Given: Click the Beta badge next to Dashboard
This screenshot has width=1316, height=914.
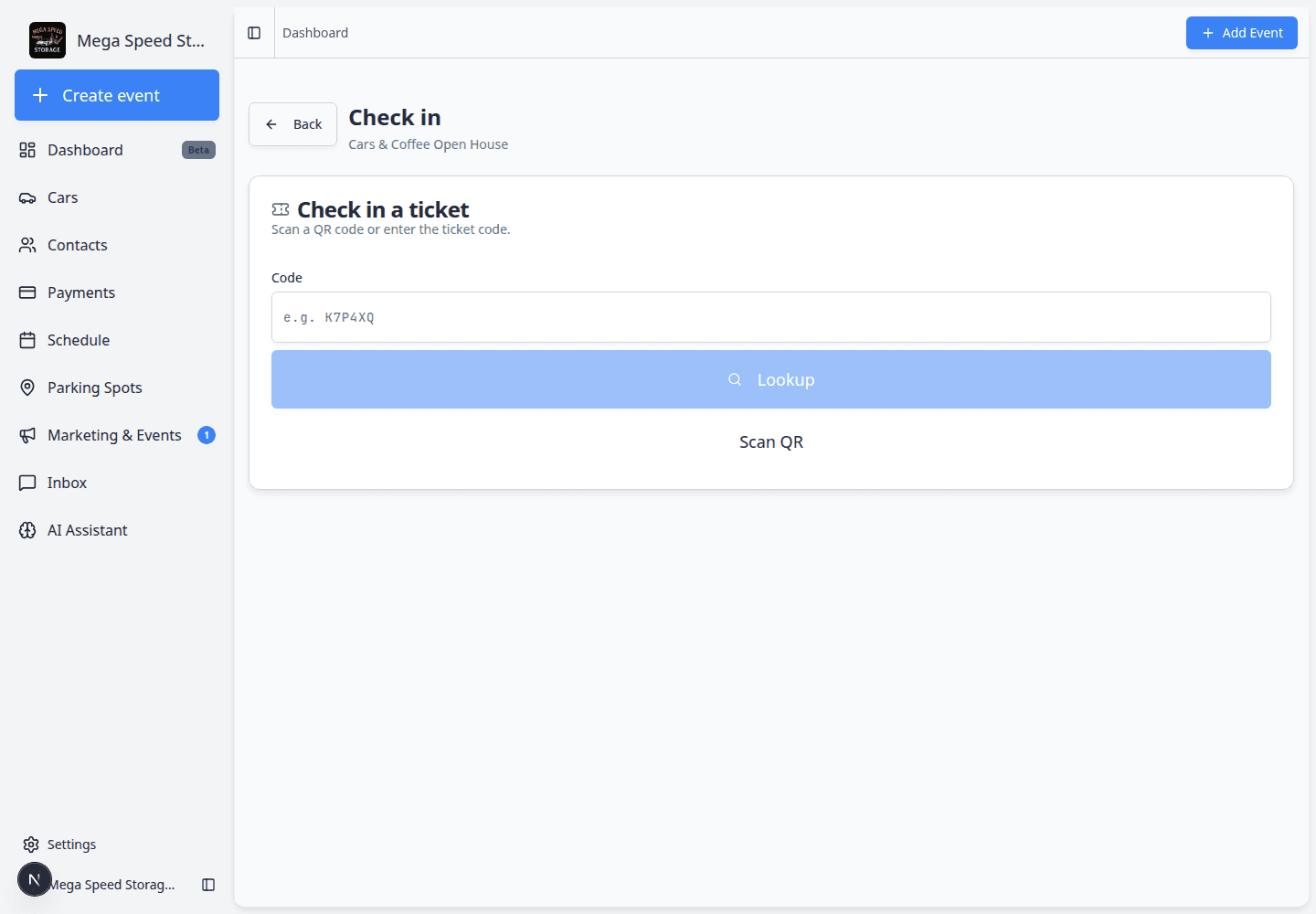Looking at the screenshot, I should (x=198, y=150).
